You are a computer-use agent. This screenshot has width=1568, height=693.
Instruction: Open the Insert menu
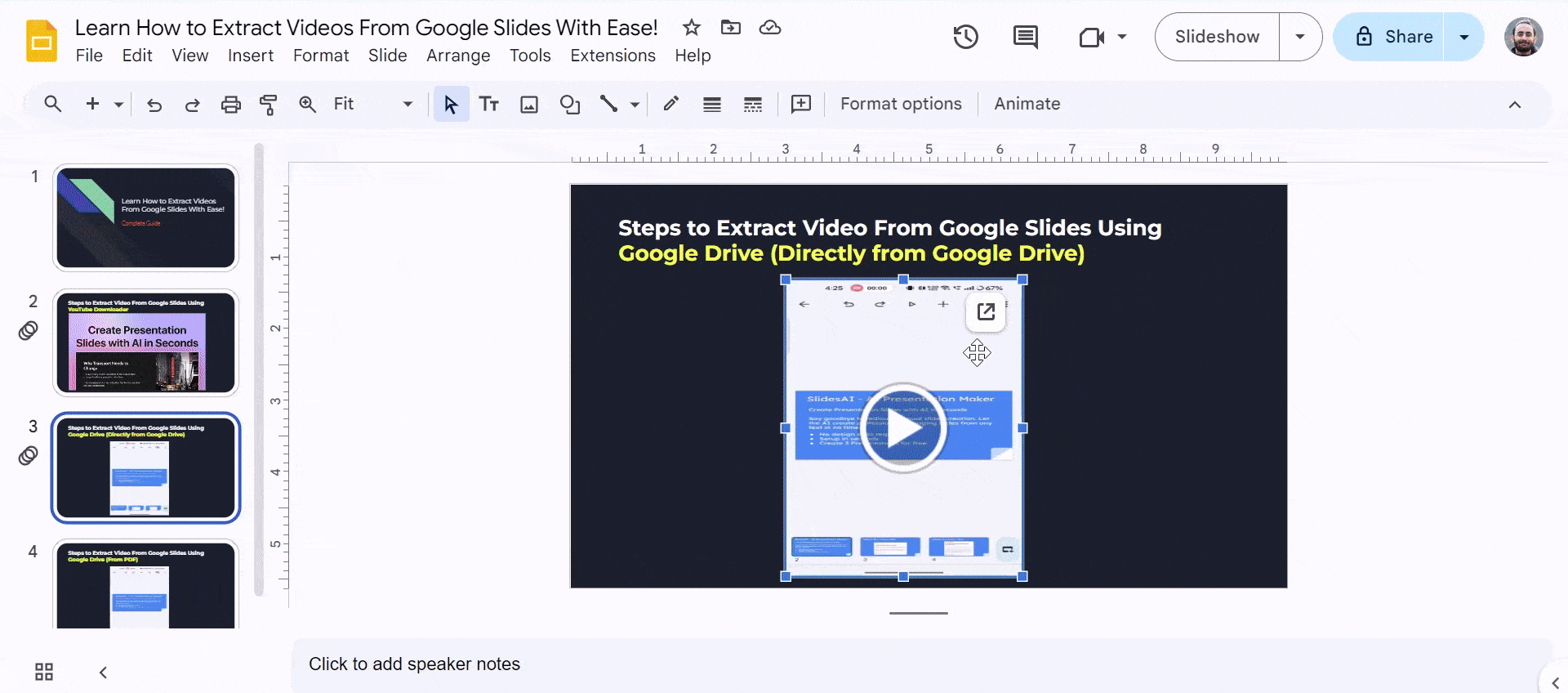click(250, 56)
